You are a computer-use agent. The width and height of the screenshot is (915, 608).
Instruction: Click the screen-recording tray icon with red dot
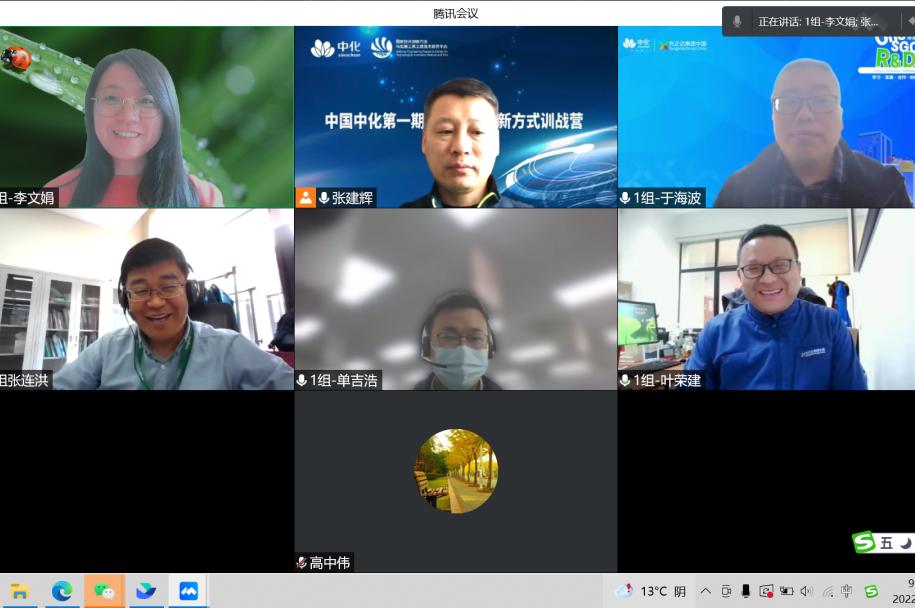[767, 591]
